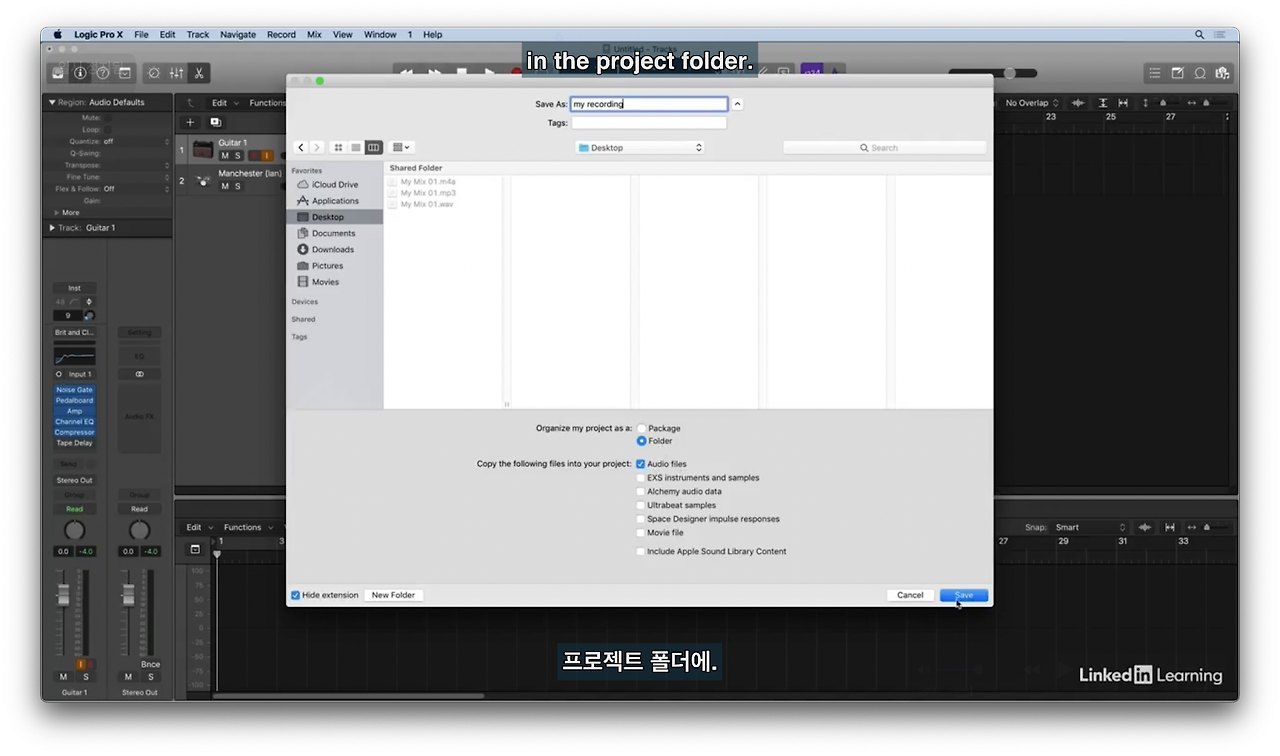Screen dimensions: 1280x756
Task: Select Package project organization
Action: point(642,428)
